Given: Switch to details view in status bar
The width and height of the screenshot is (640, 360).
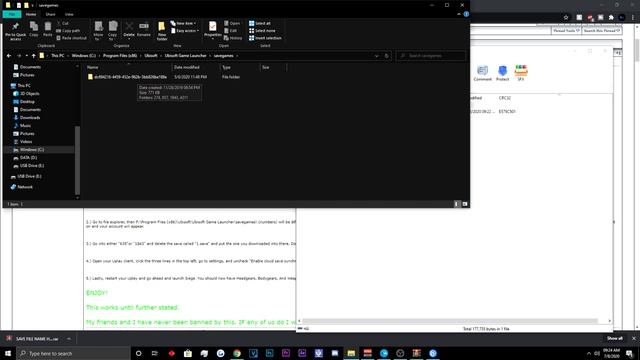Looking at the screenshot, I should [x=457, y=204].
